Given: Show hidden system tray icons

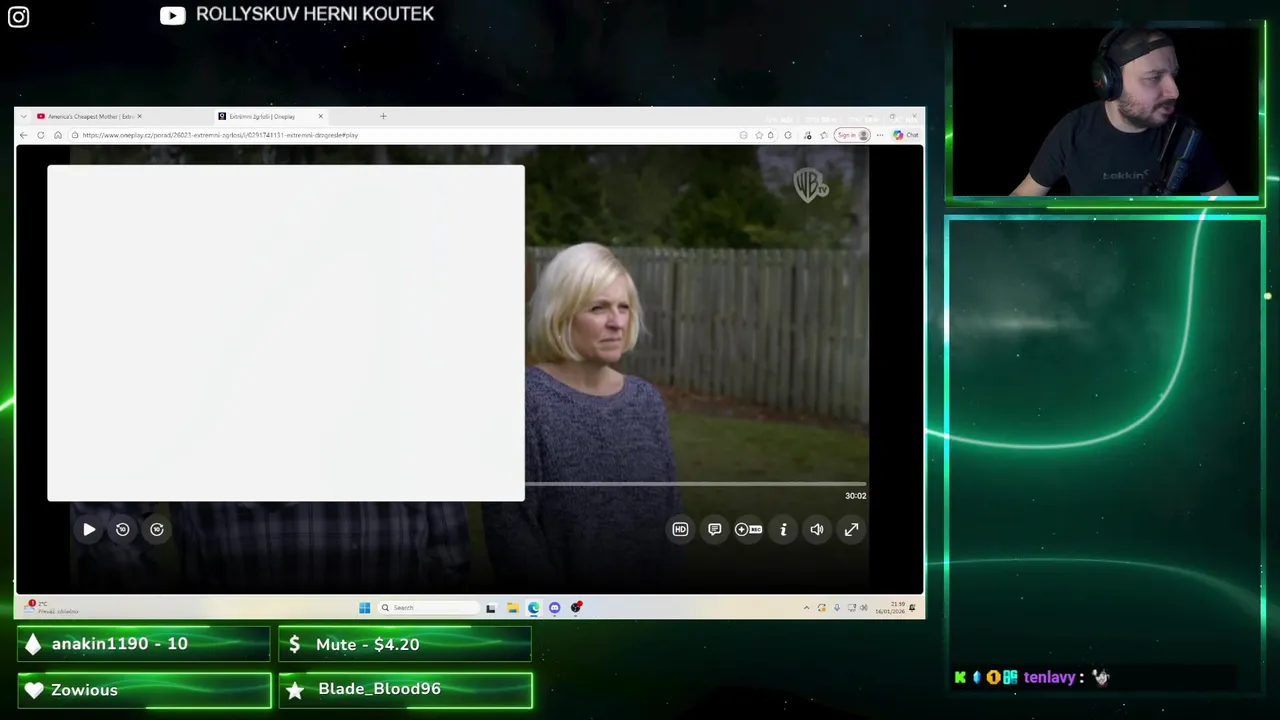Looking at the screenshot, I should 806,607.
